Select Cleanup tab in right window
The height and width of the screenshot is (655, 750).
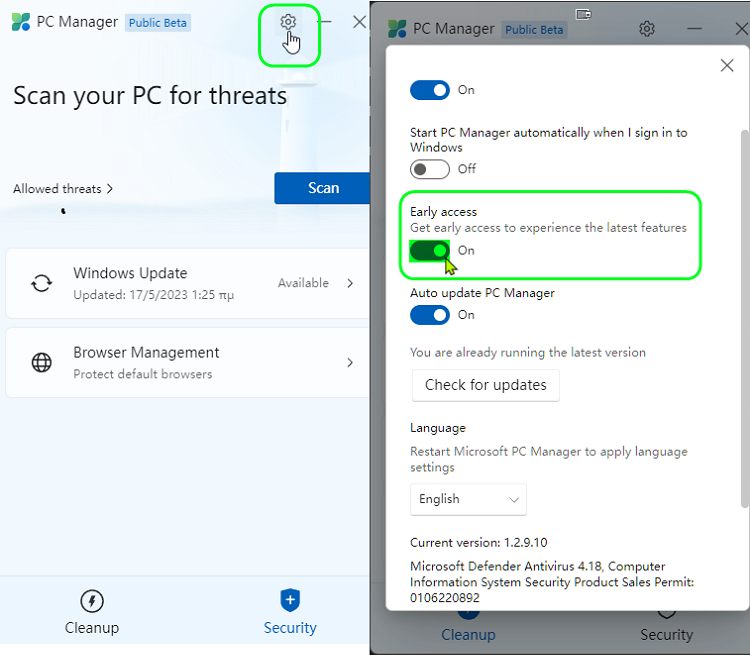tap(468, 633)
